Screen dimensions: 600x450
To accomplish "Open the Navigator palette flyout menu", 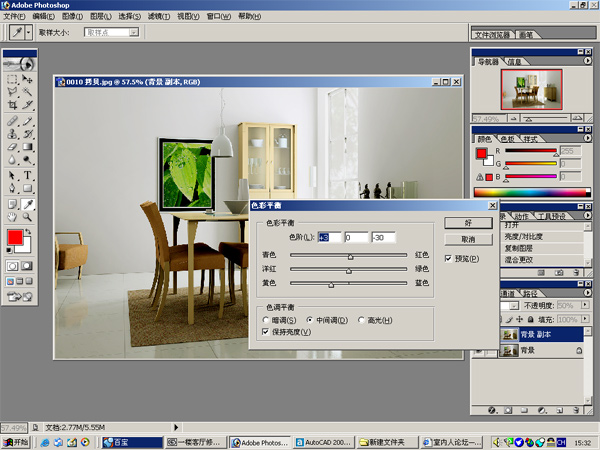I will 587,61.
